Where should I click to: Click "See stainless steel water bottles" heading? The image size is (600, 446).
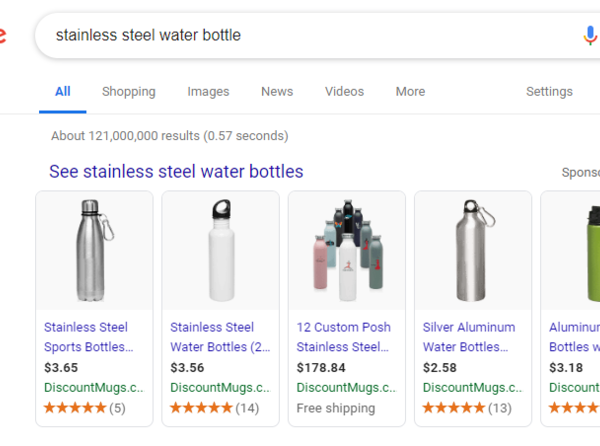pyautogui.click(x=176, y=172)
